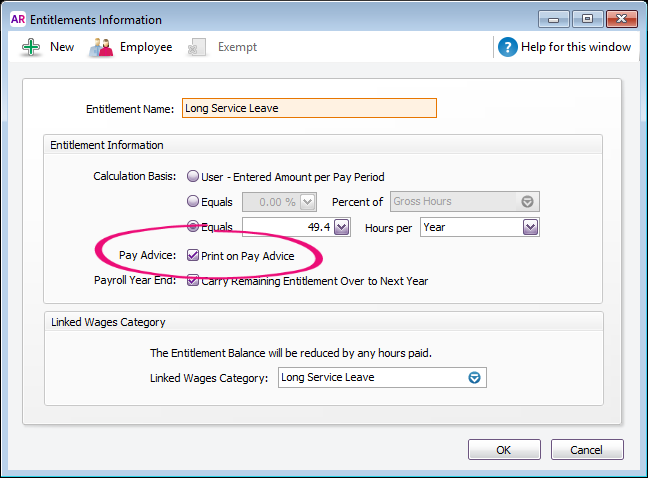Screen dimensions: 648x478
Task: Expand the Hours per Year dropdown
Action: pos(530,227)
